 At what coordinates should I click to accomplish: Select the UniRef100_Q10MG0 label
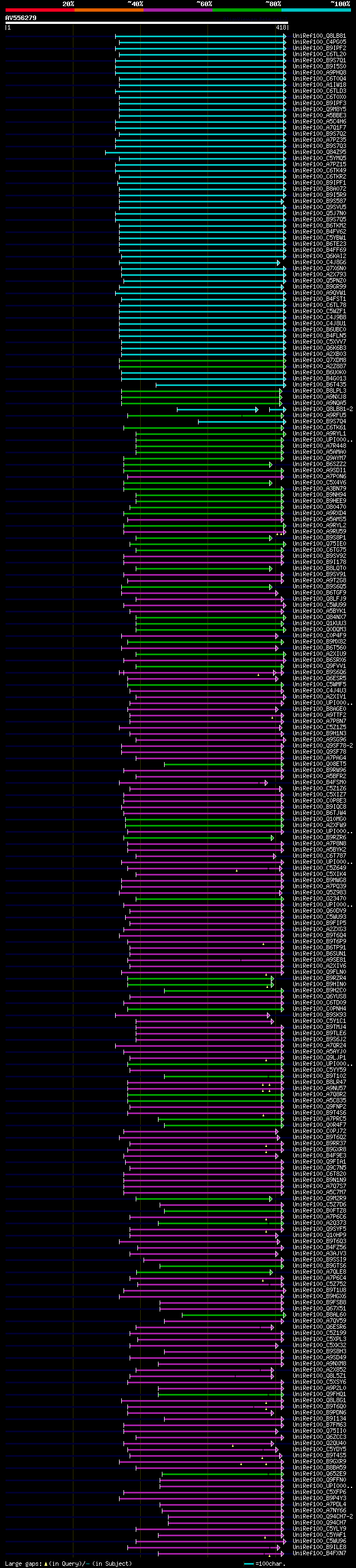(x=319, y=819)
